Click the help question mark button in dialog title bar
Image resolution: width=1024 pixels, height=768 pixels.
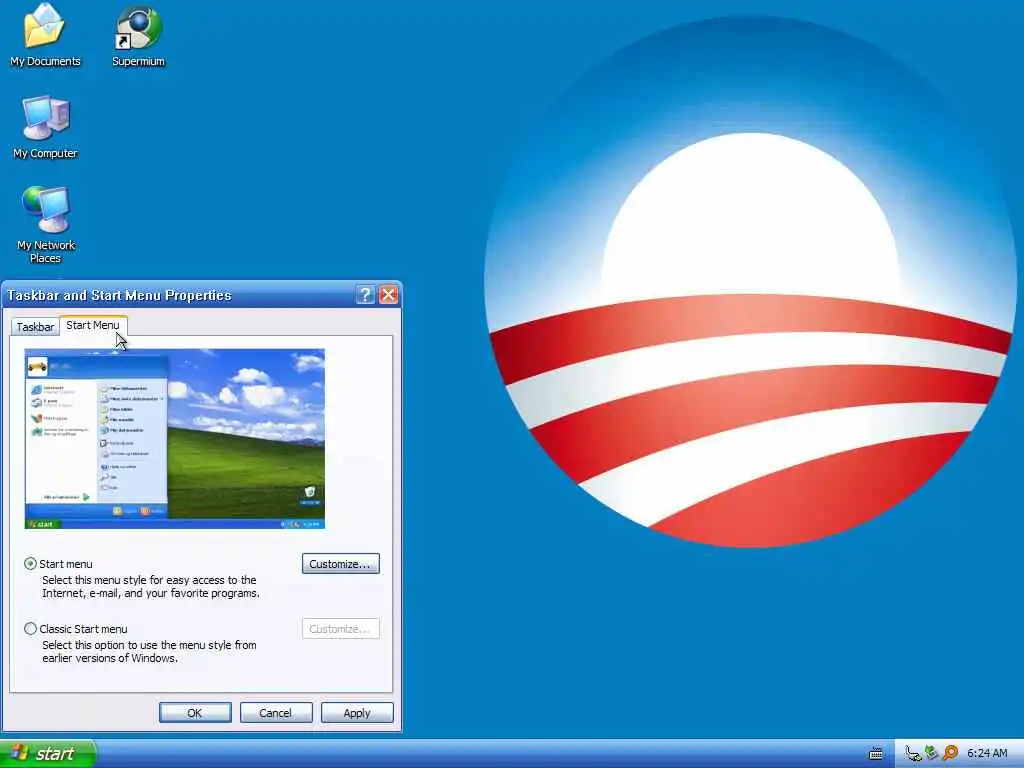[x=365, y=295]
